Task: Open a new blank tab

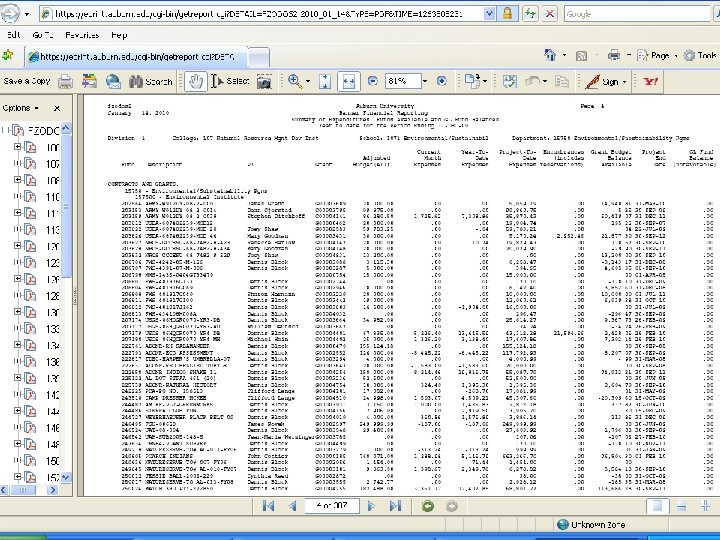Action: 259,57
